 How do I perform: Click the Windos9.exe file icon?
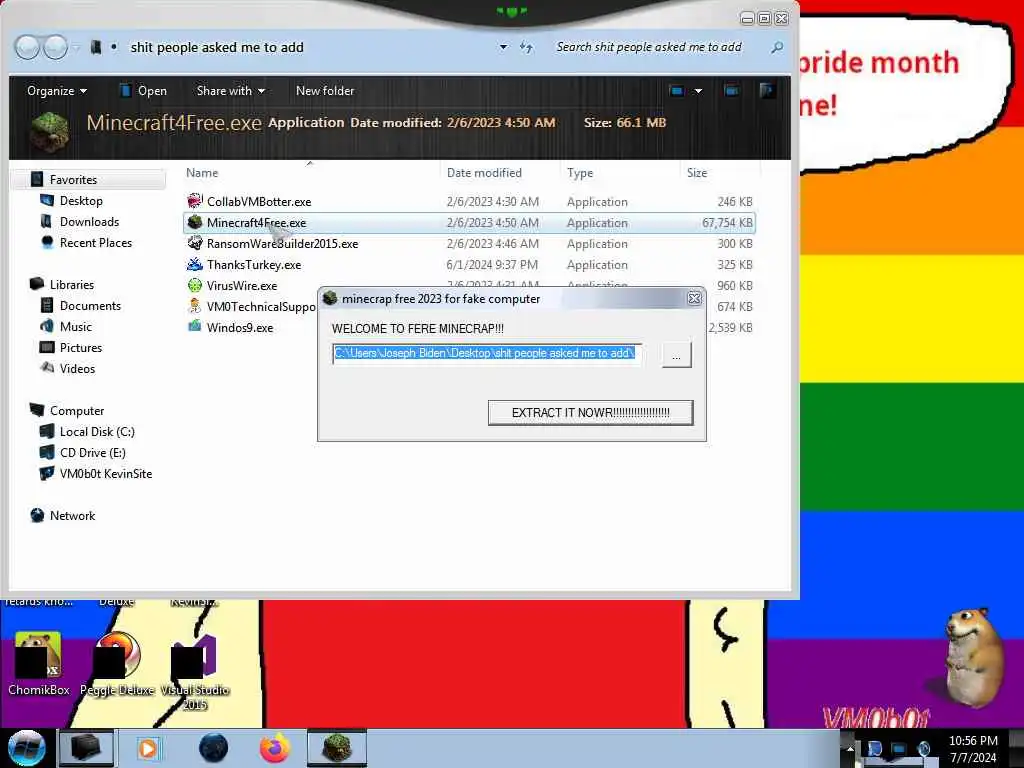click(x=195, y=327)
